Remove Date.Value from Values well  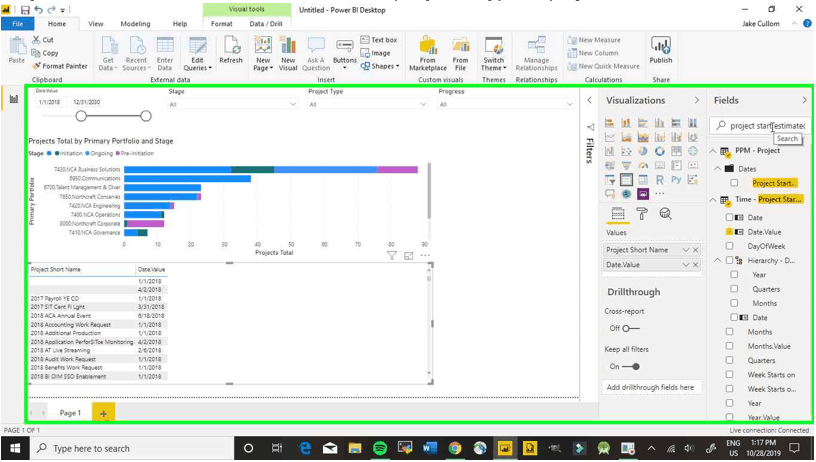point(696,265)
